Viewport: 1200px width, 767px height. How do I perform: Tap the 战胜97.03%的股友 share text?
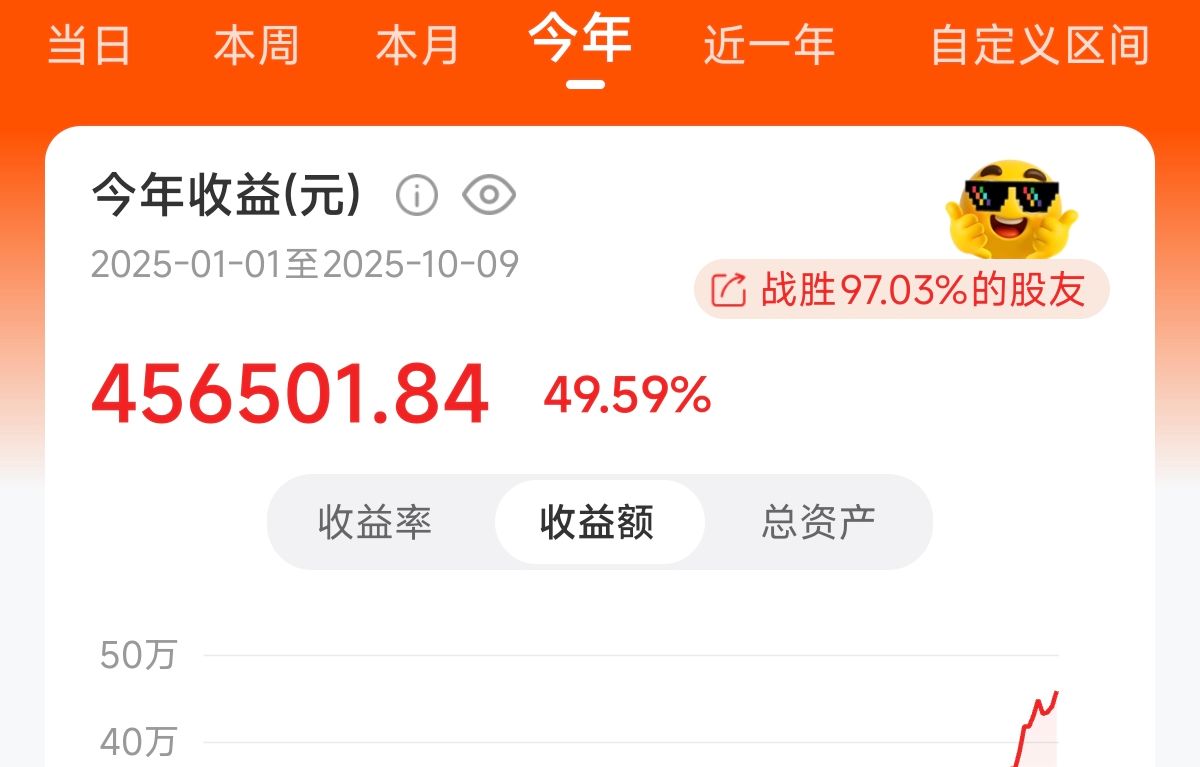tap(923, 290)
